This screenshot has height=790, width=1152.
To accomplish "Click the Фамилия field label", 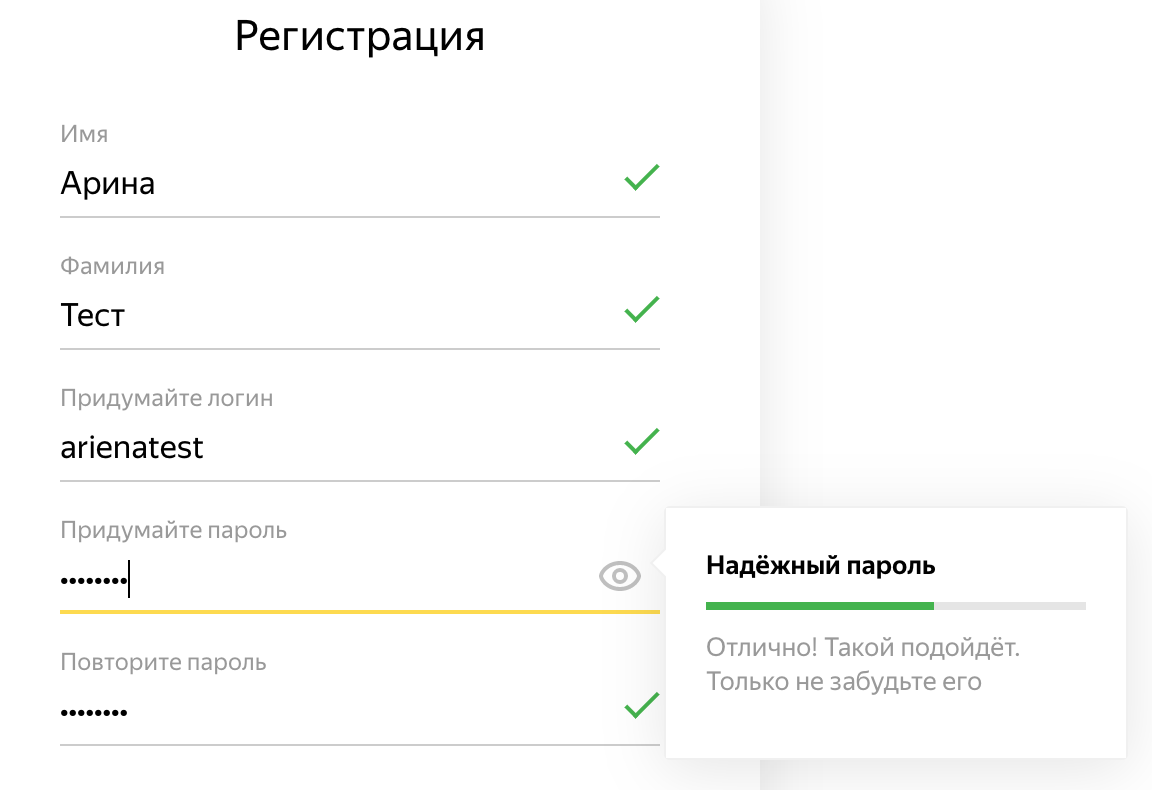I will [x=112, y=266].
